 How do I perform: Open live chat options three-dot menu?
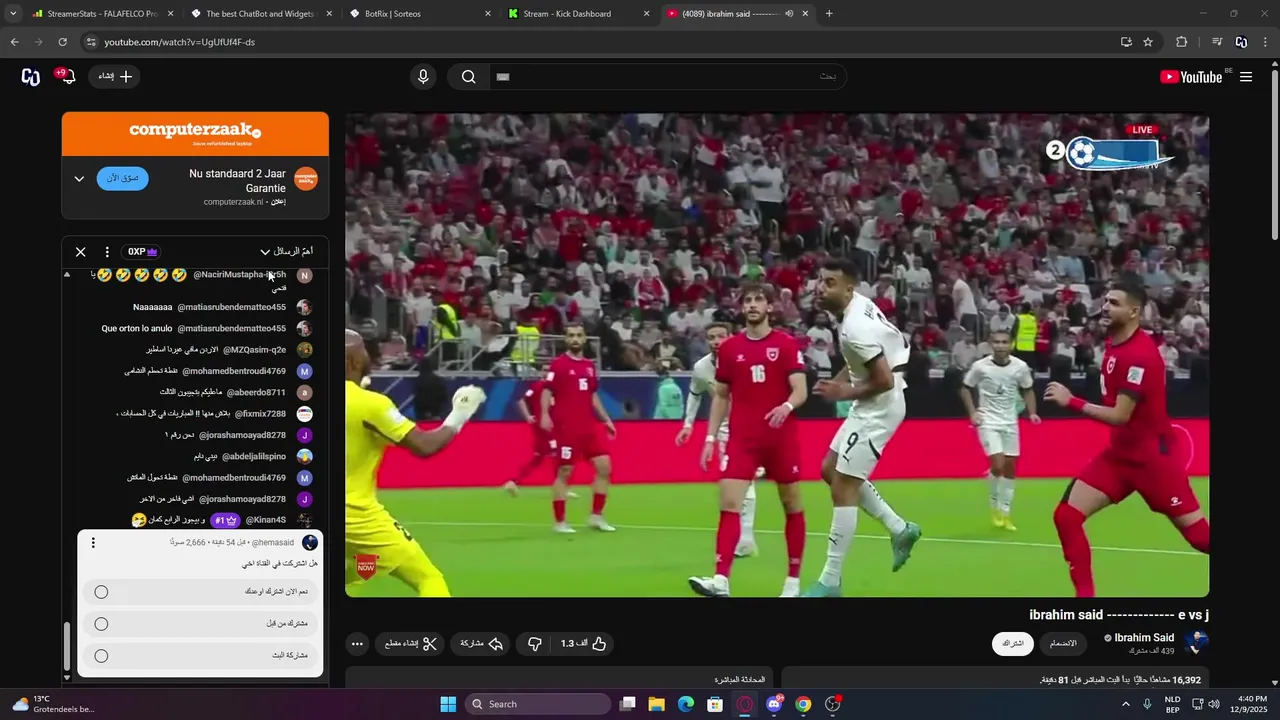click(107, 252)
